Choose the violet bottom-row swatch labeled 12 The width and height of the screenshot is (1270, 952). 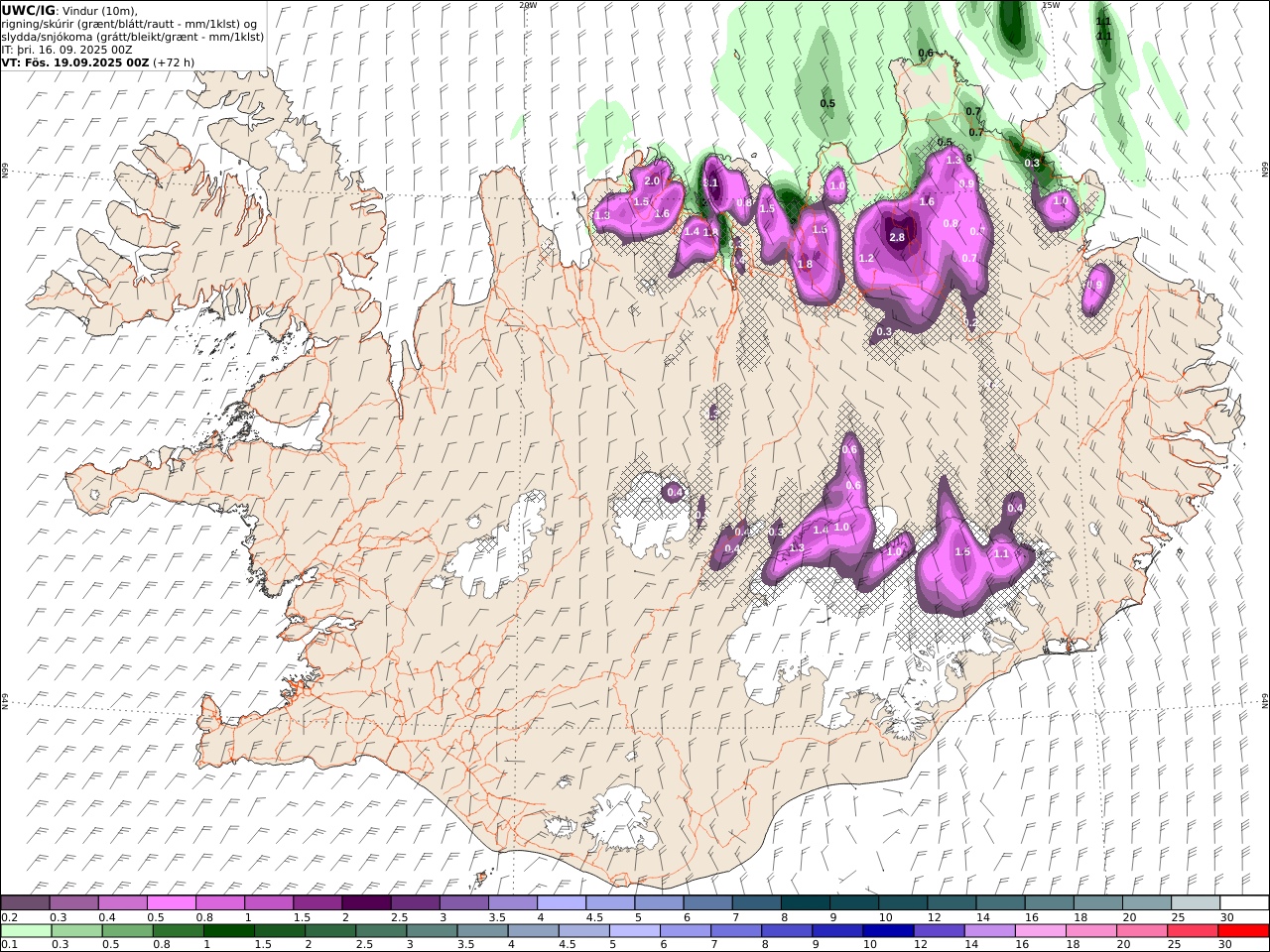pos(939,930)
